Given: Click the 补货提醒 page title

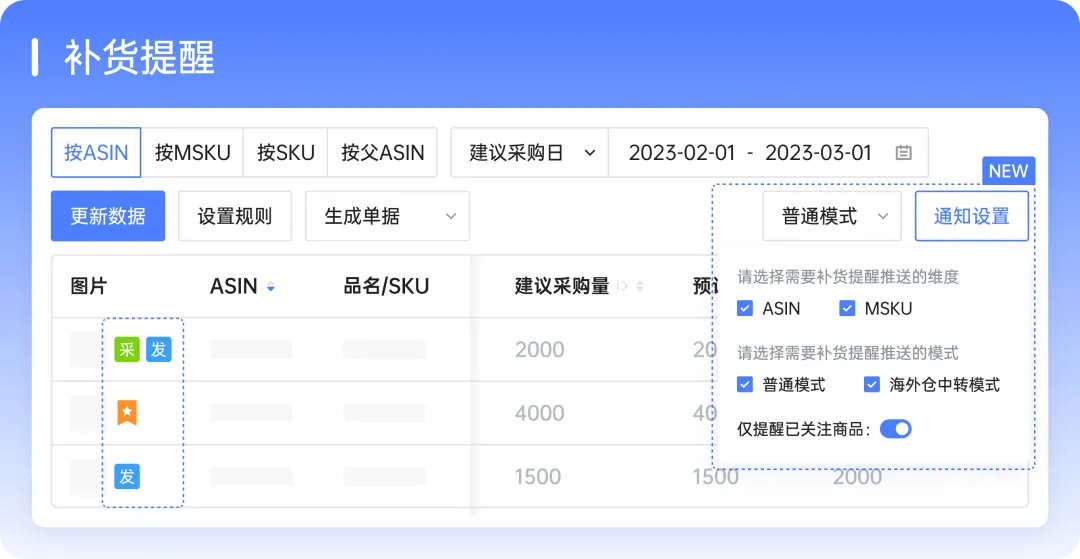Looking at the screenshot, I should pyautogui.click(x=140, y=58).
